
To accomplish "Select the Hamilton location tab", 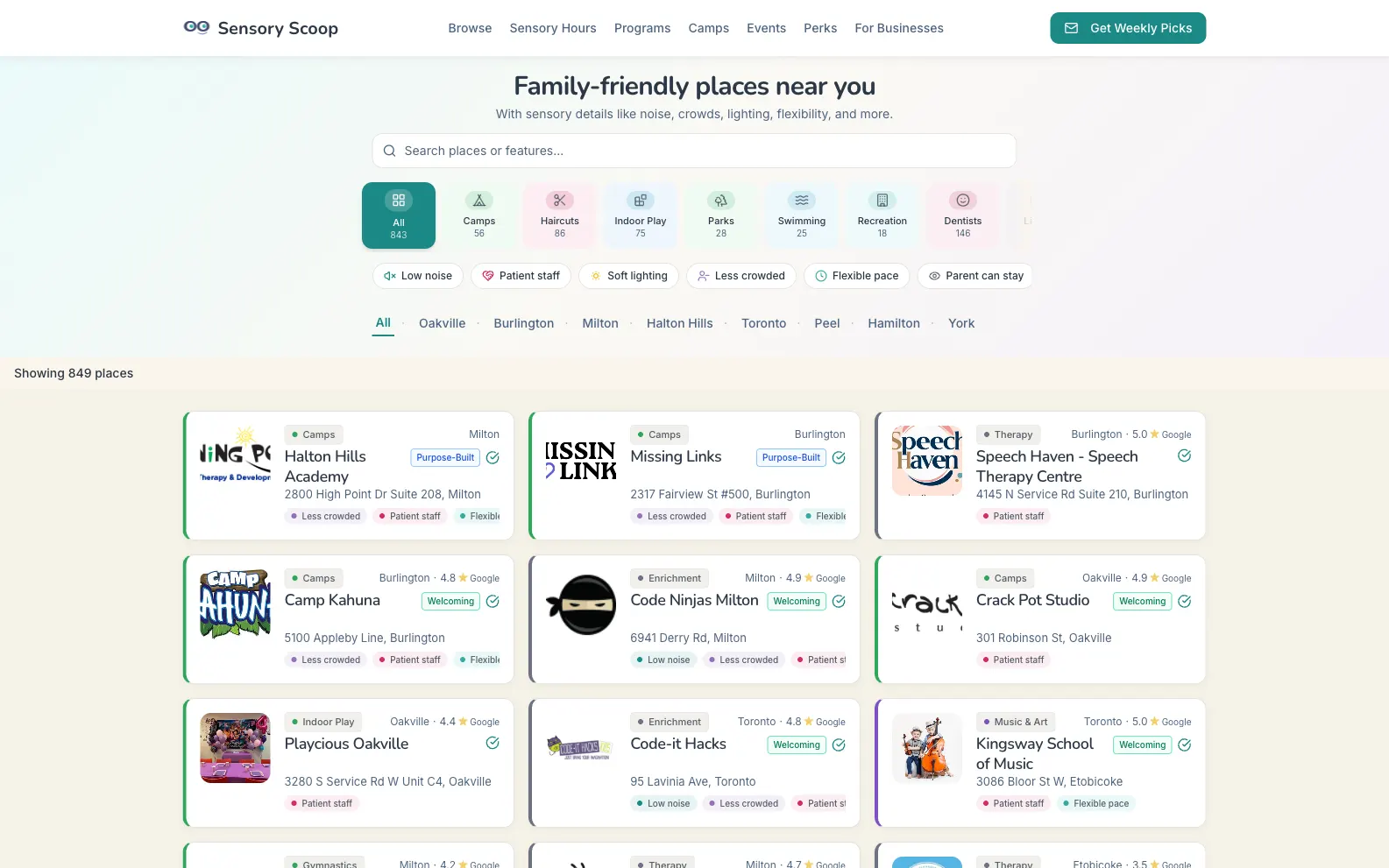I will (894, 323).
